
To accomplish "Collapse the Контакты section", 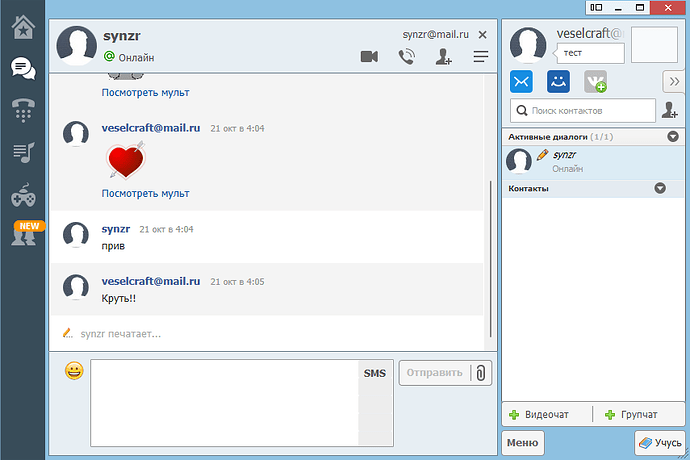I will [659, 188].
